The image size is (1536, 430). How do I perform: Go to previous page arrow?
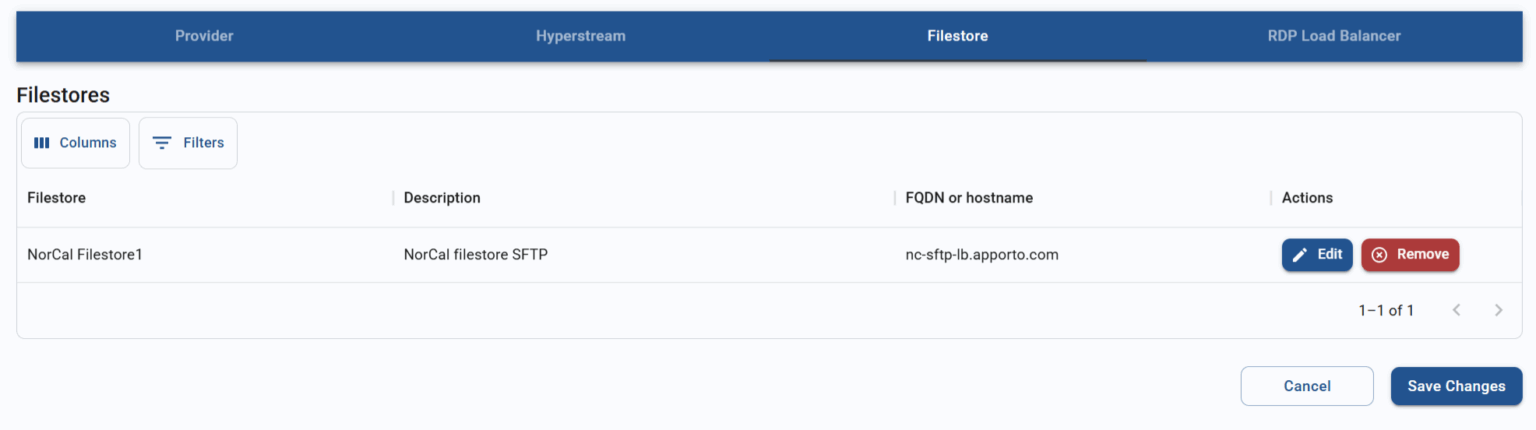[x=1457, y=310]
